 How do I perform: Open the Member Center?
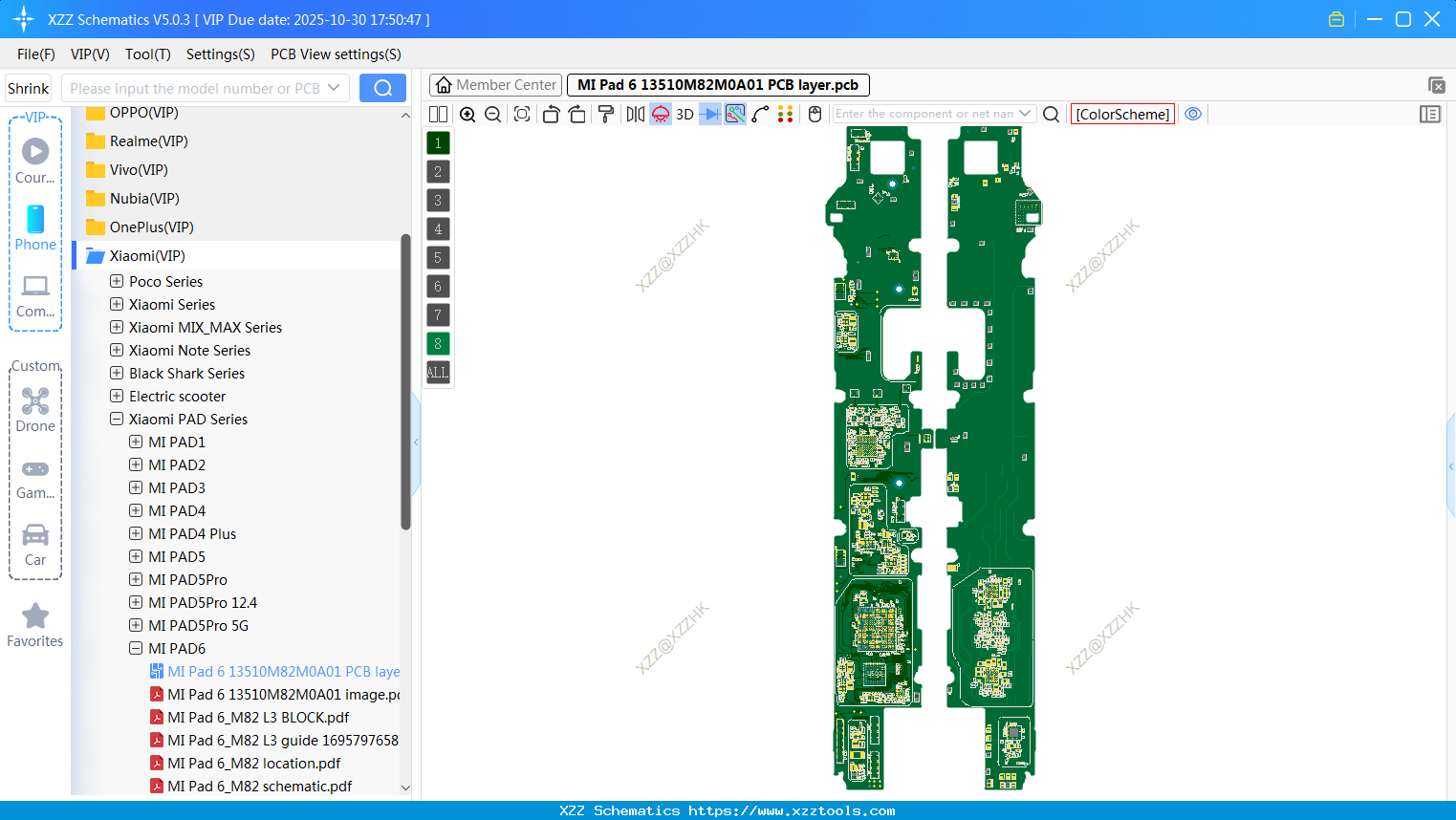pyautogui.click(x=494, y=84)
